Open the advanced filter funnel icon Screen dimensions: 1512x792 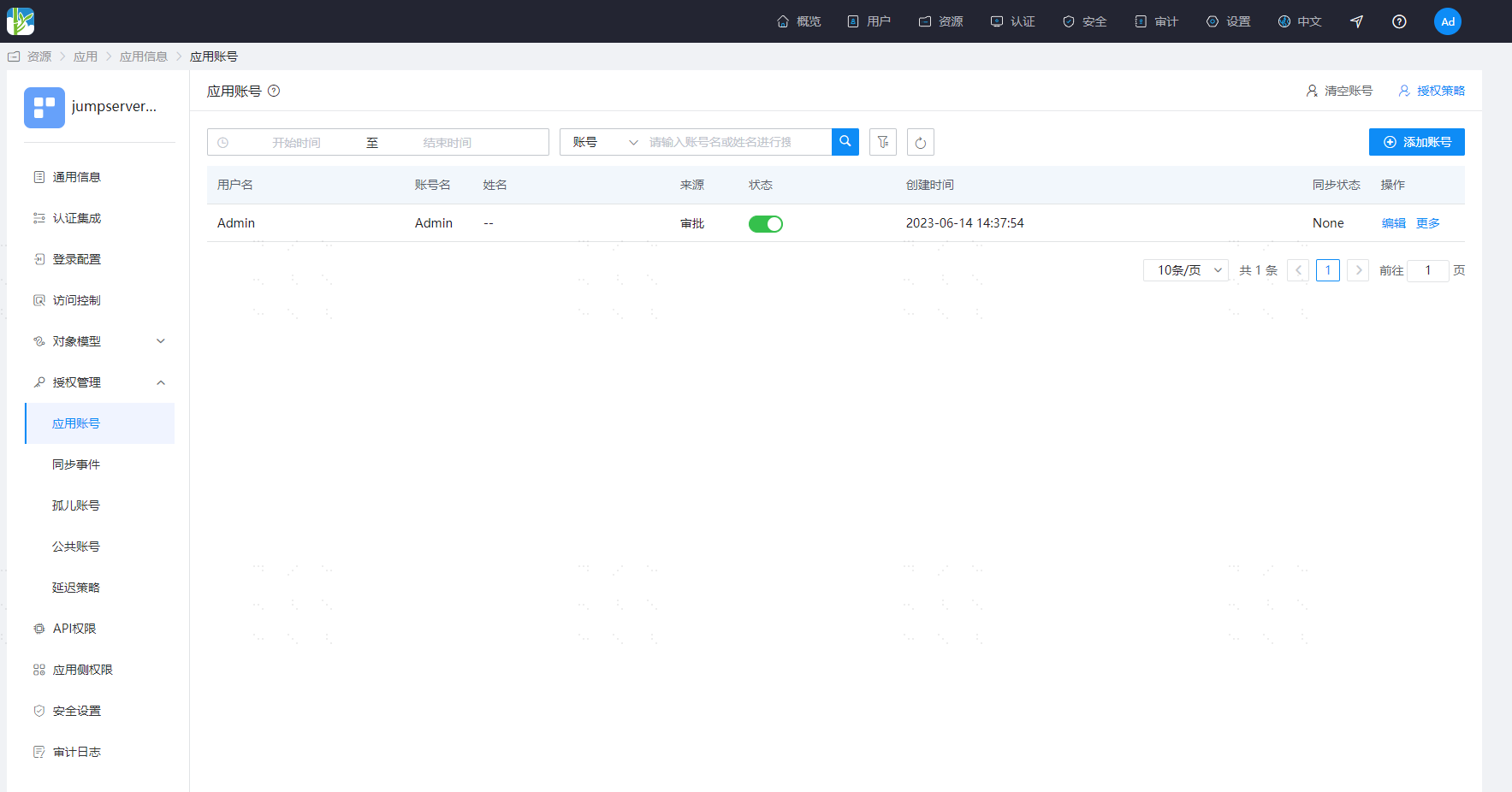(883, 142)
